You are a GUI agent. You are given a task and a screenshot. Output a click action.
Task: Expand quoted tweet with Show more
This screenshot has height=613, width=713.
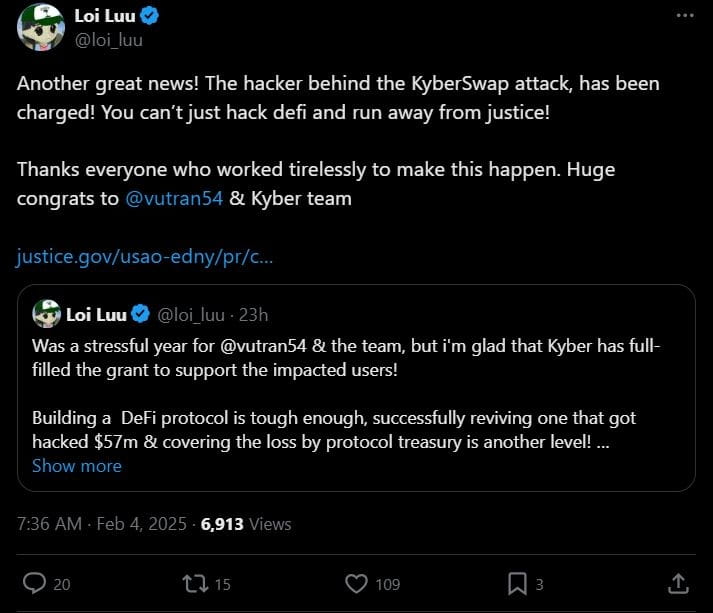coord(77,466)
